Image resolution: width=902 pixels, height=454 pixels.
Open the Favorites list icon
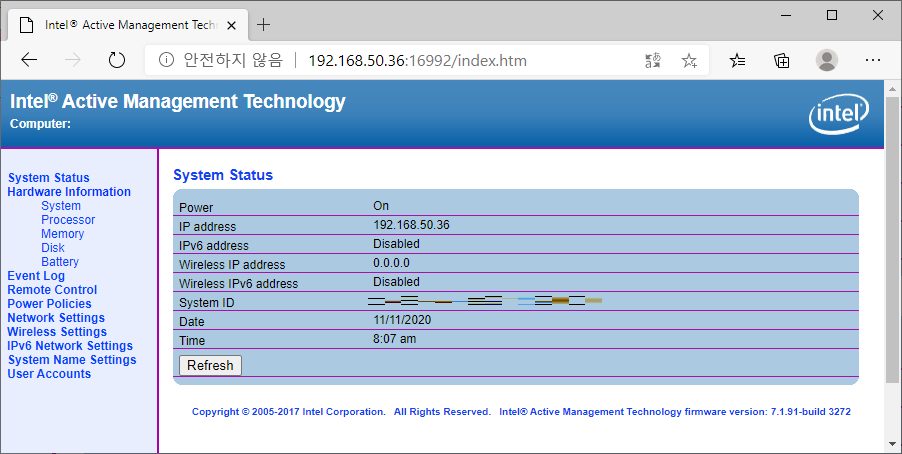(737, 60)
